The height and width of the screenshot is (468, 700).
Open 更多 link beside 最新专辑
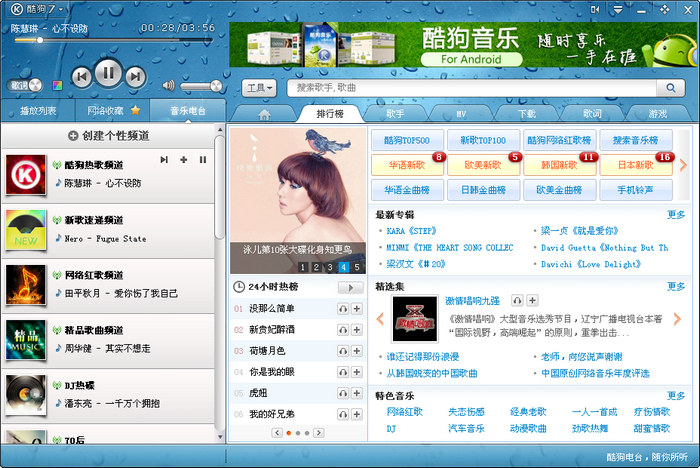tap(676, 215)
